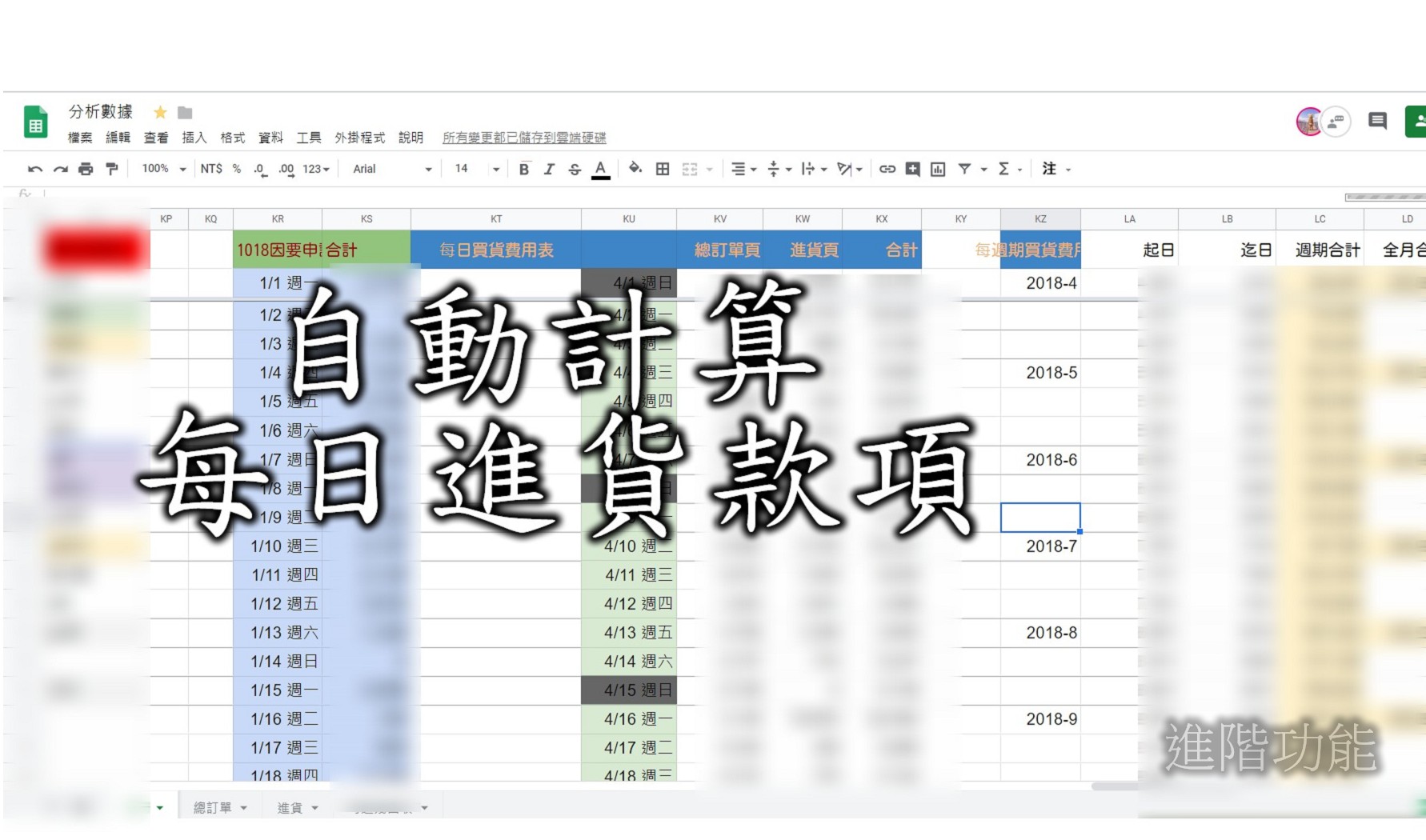This screenshot has height=840, width=1426.
Task: Open the 格式 menu
Action: point(232,138)
